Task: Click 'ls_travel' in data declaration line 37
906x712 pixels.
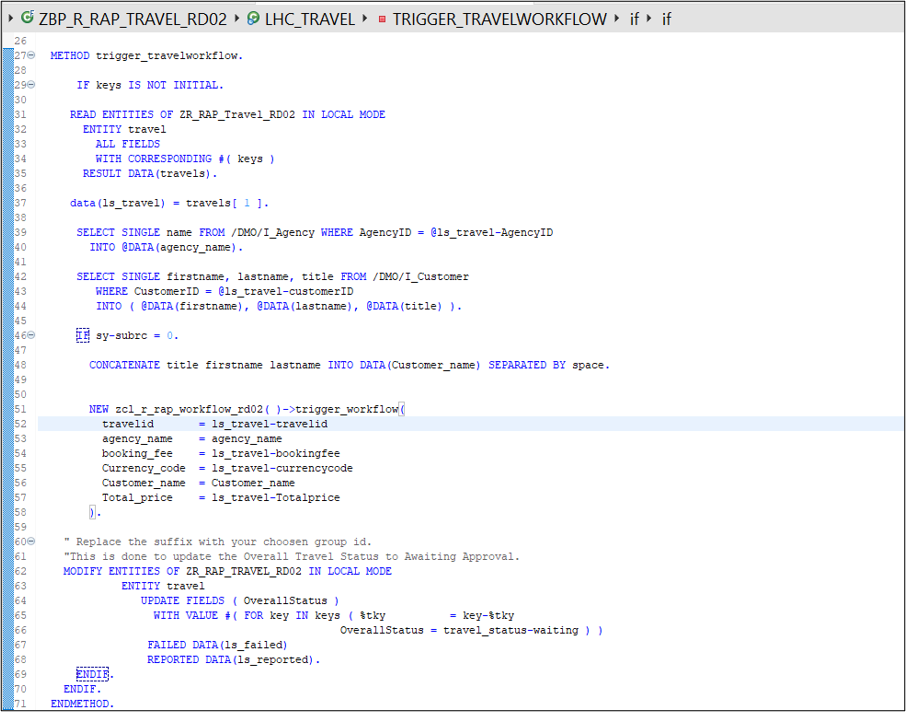Action: tap(131, 203)
